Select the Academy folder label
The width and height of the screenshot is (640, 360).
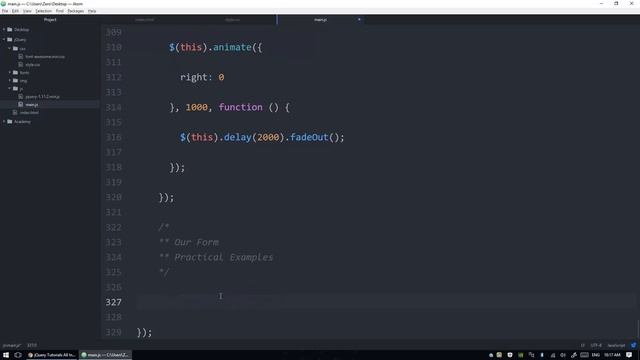(22, 122)
